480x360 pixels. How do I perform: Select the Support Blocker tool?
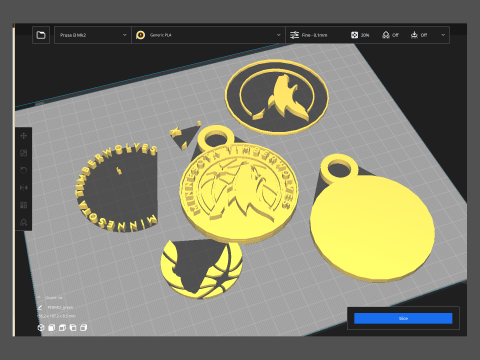[x=24, y=222]
